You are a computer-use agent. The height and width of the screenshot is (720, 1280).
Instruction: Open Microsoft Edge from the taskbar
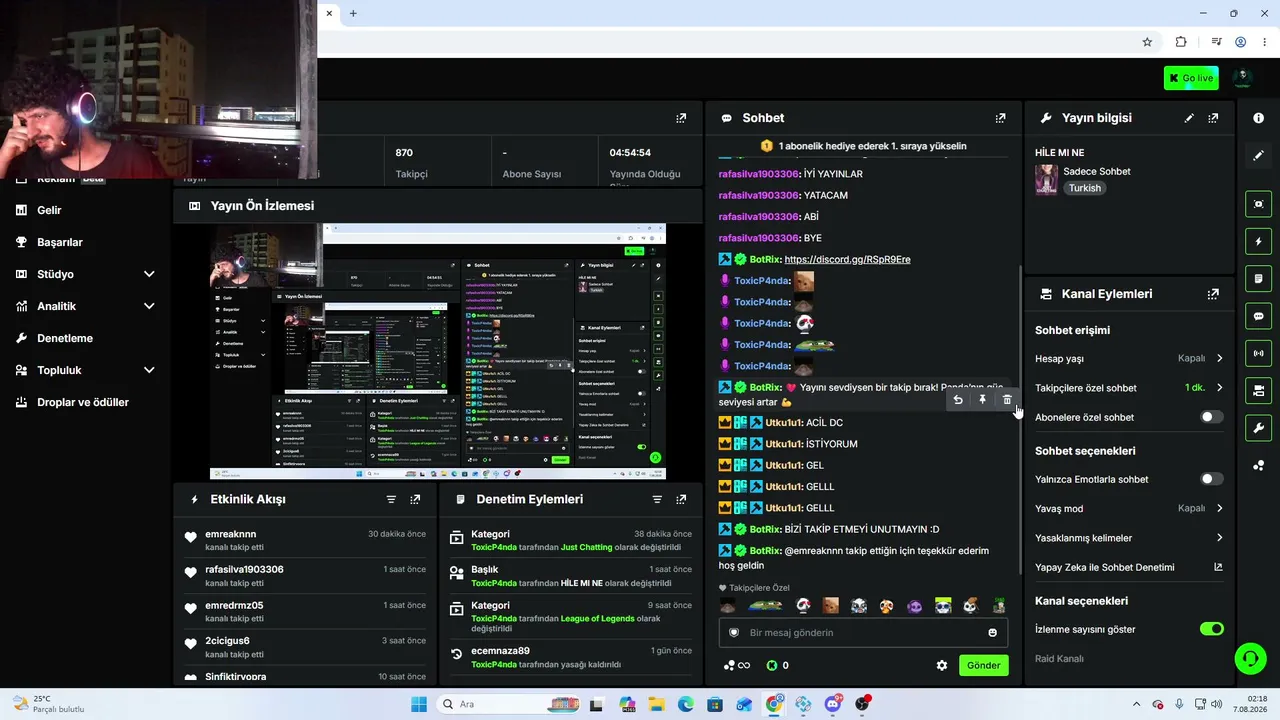coord(686,704)
